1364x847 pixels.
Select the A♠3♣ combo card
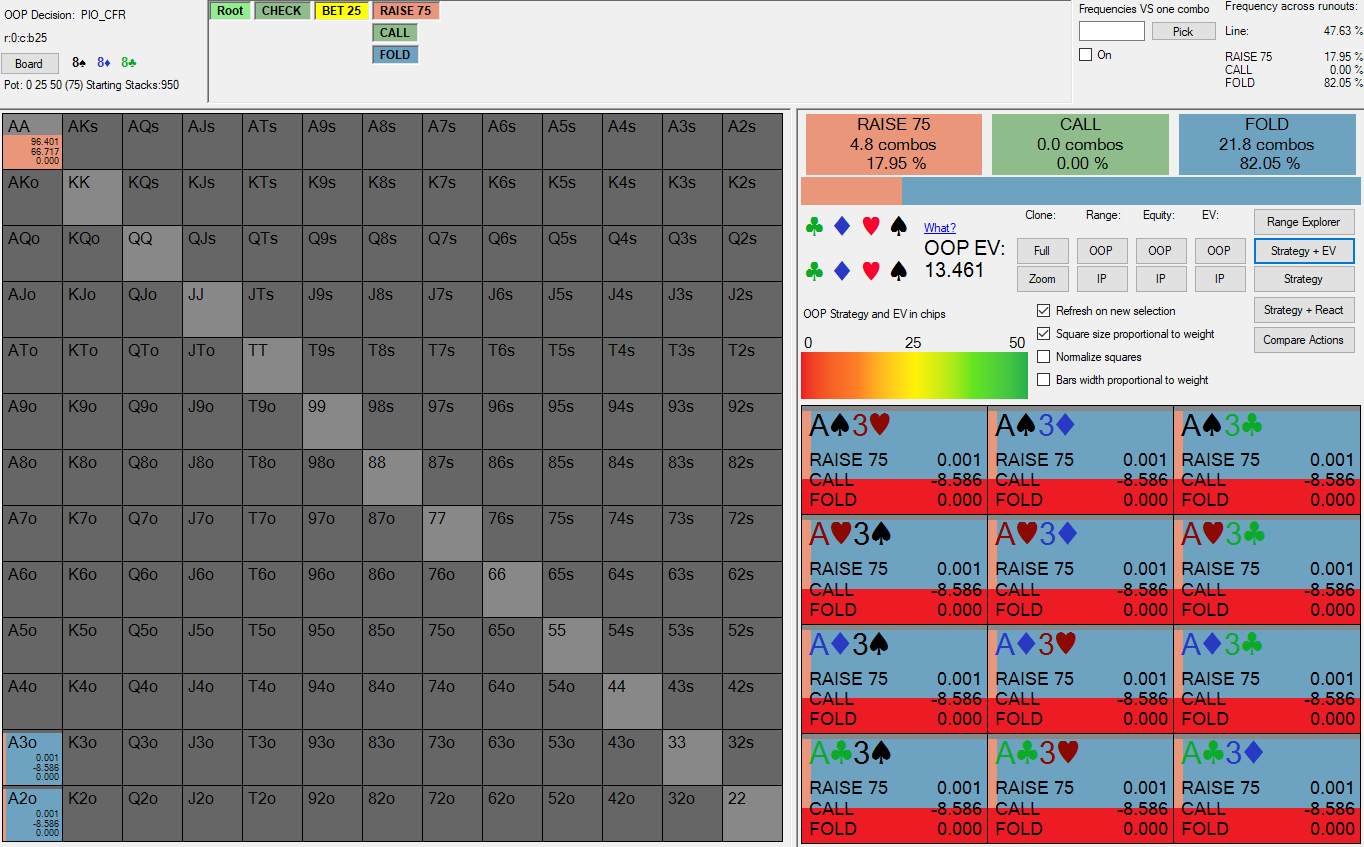tap(1267, 461)
